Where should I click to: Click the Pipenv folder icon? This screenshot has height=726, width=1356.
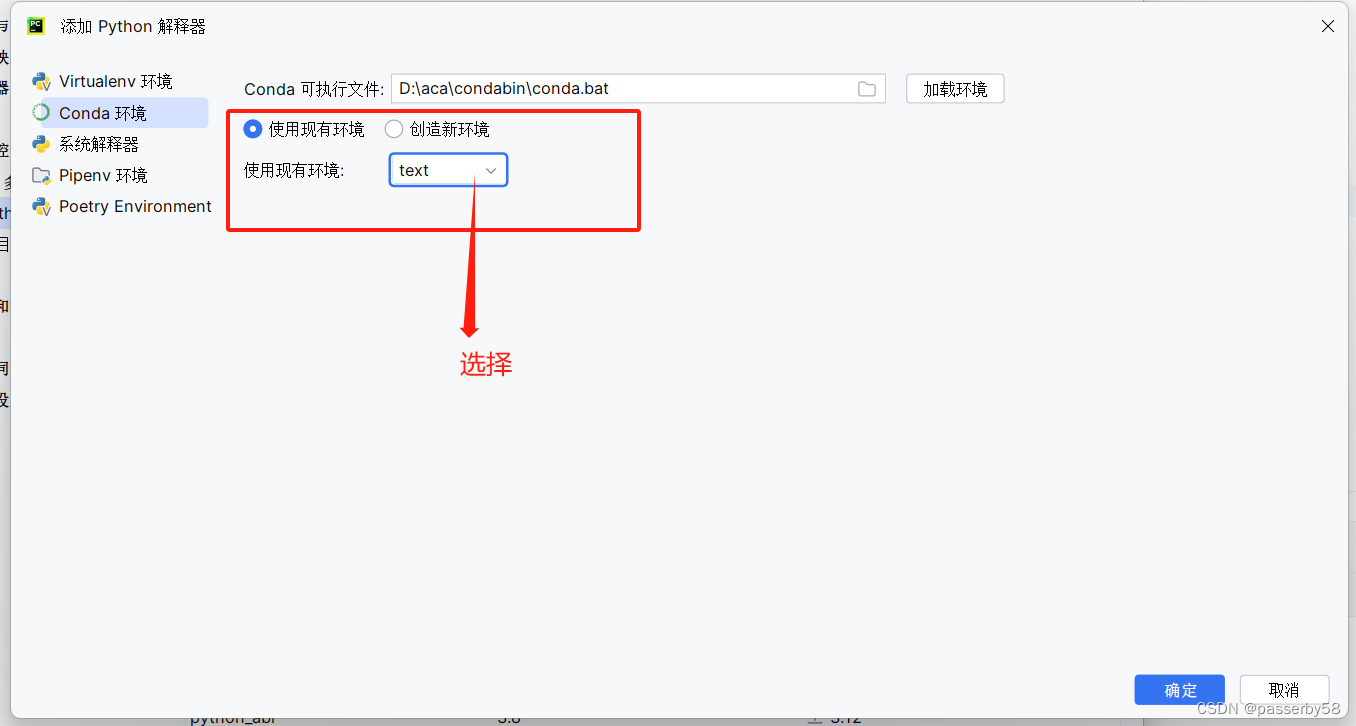(41, 175)
